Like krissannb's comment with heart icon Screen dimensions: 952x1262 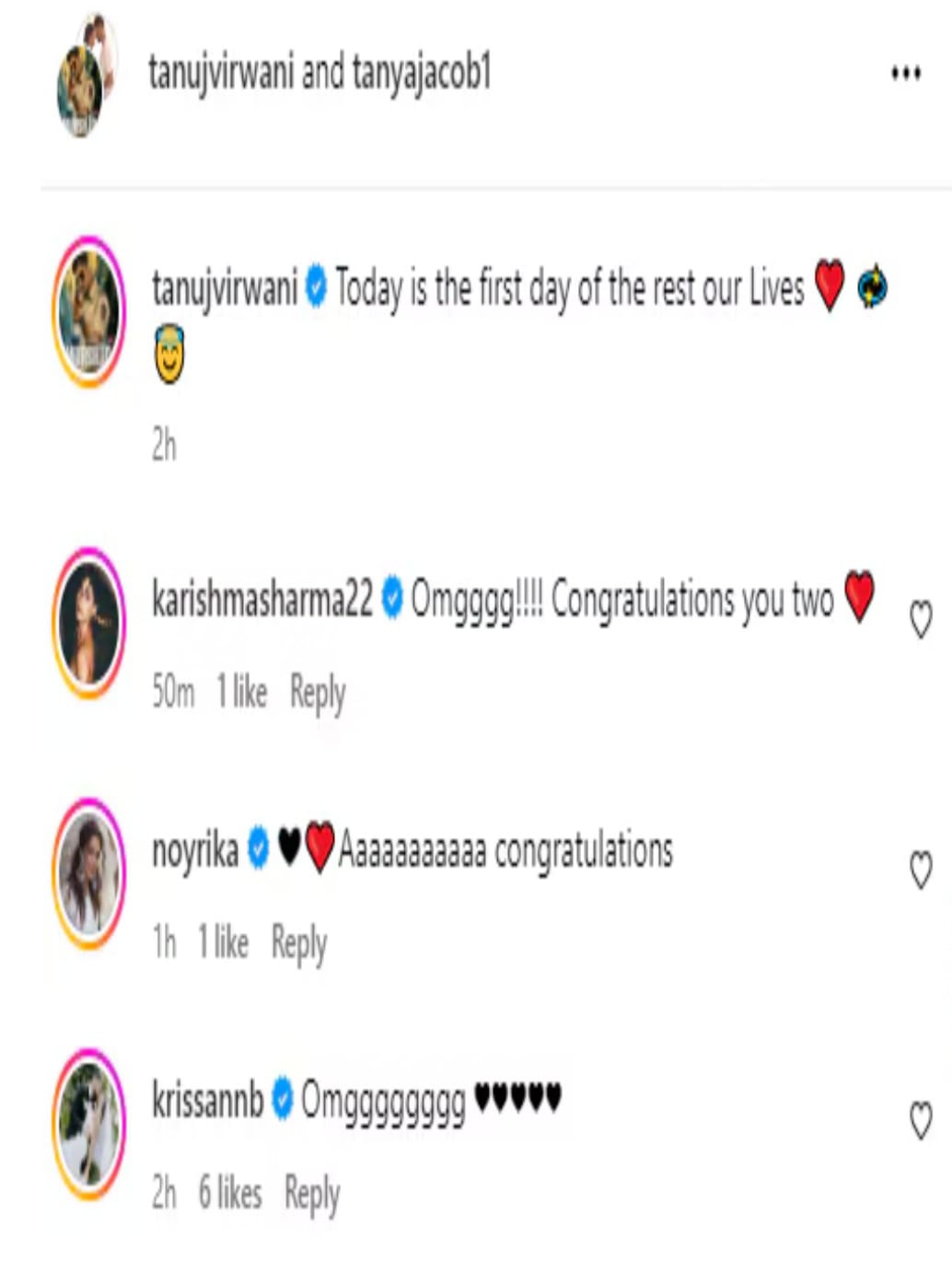pyautogui.click(x=921, y=1120)
